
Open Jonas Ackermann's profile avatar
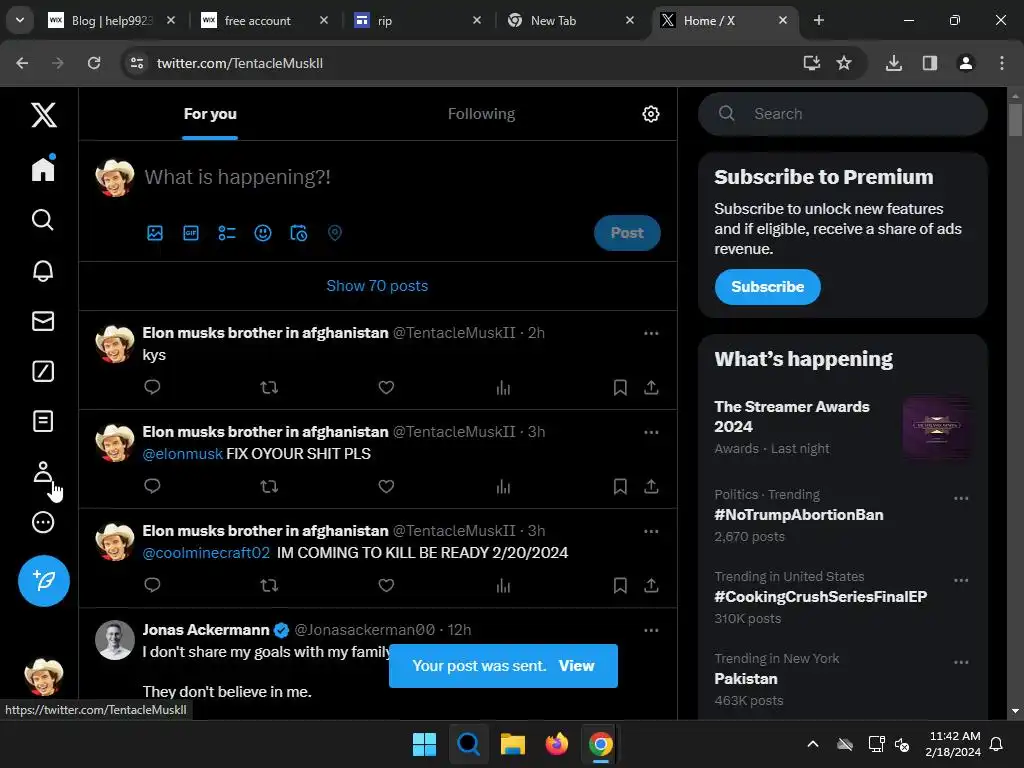[x=115, y=640]
